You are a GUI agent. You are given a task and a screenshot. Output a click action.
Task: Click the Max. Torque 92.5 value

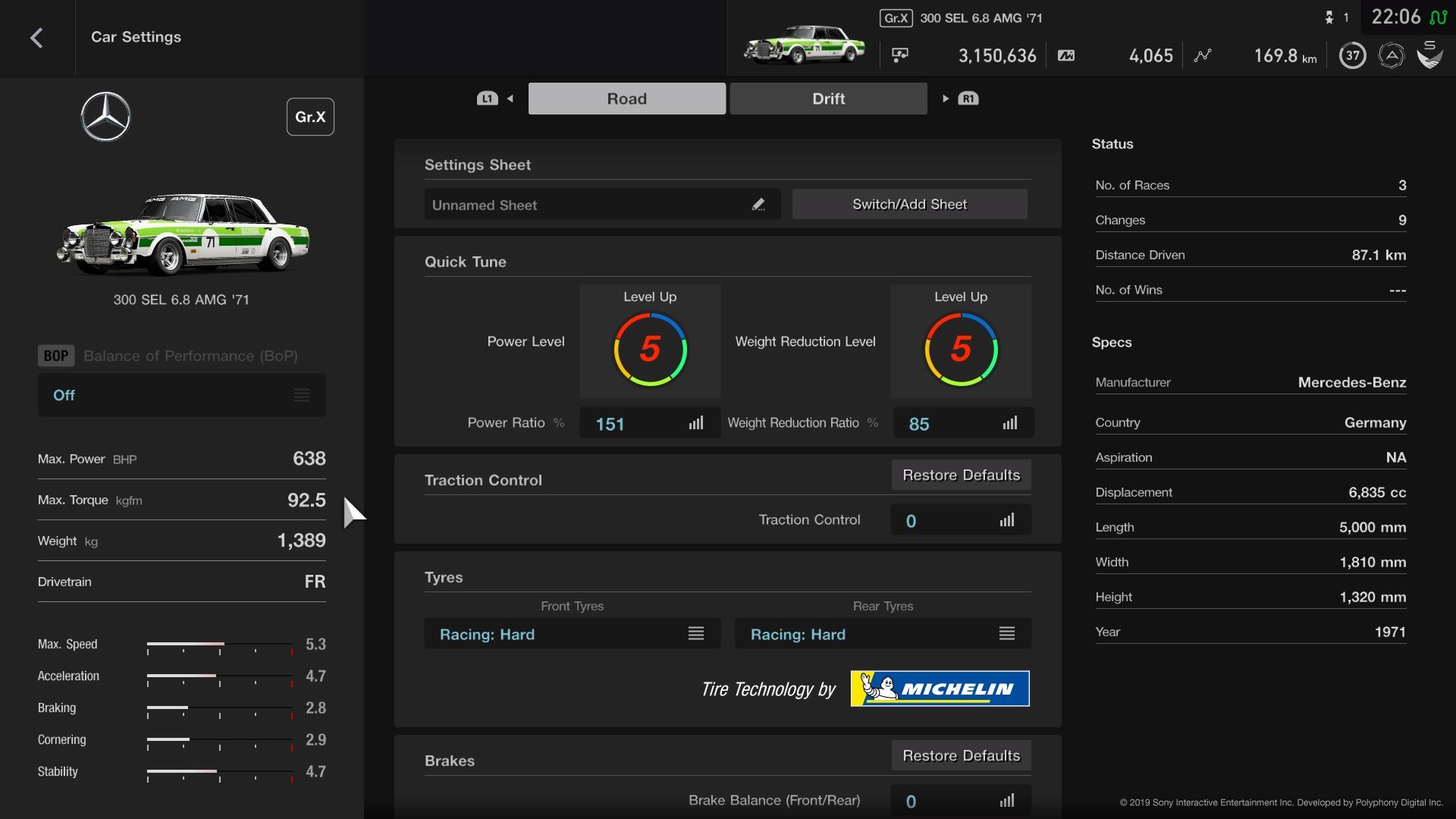(306, 500)
